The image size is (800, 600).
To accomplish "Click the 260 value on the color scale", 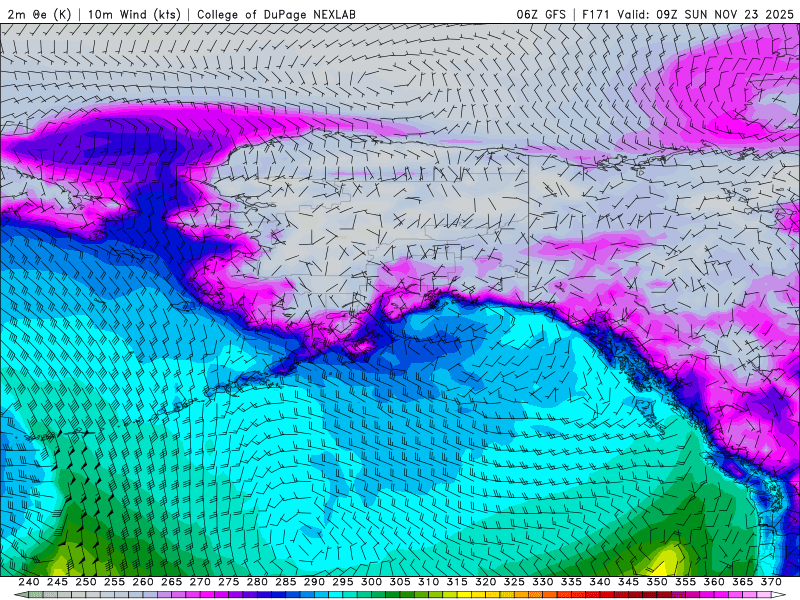I will 143,582.
